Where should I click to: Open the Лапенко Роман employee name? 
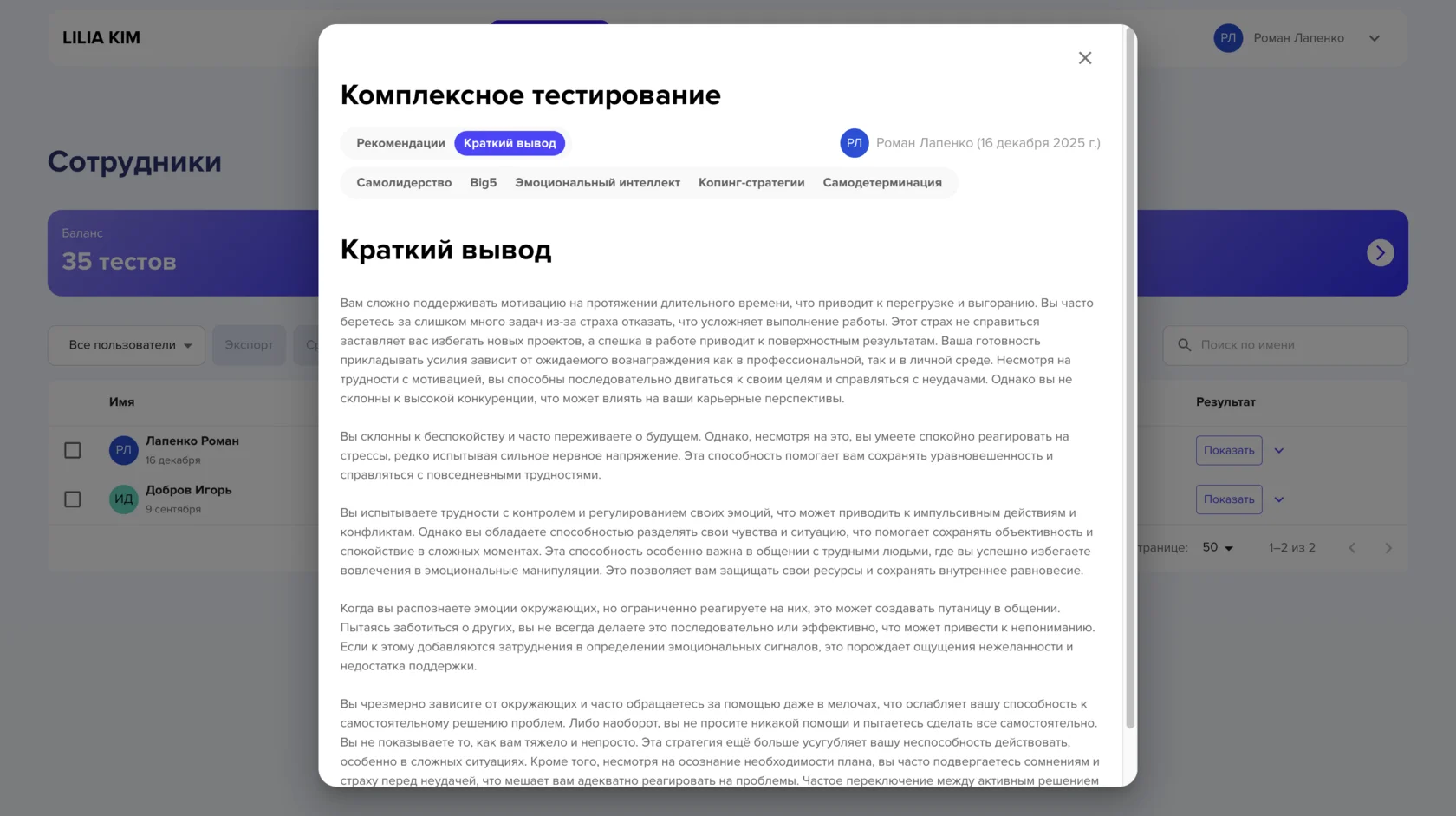[x=192, y=441]
